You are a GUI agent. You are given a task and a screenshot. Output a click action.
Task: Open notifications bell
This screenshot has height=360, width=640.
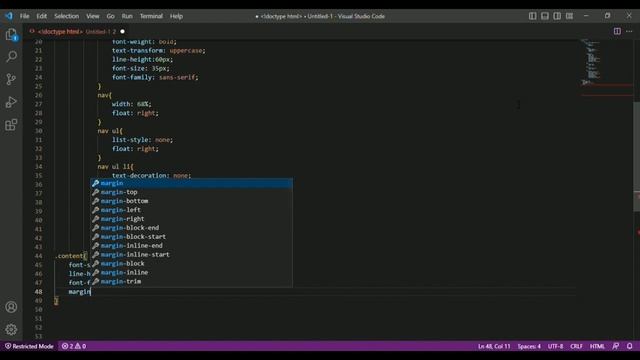(x=630, y=346)
